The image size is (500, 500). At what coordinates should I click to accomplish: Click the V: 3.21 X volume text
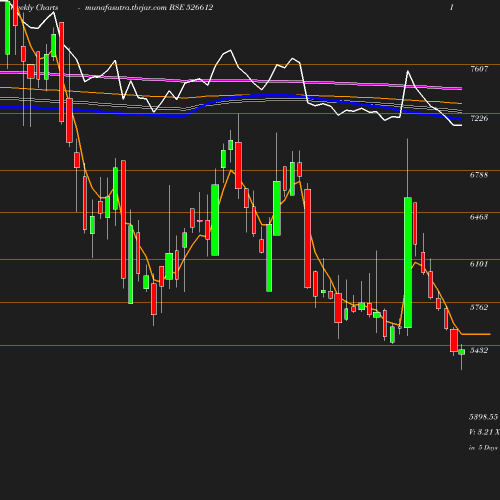point(484,432)
